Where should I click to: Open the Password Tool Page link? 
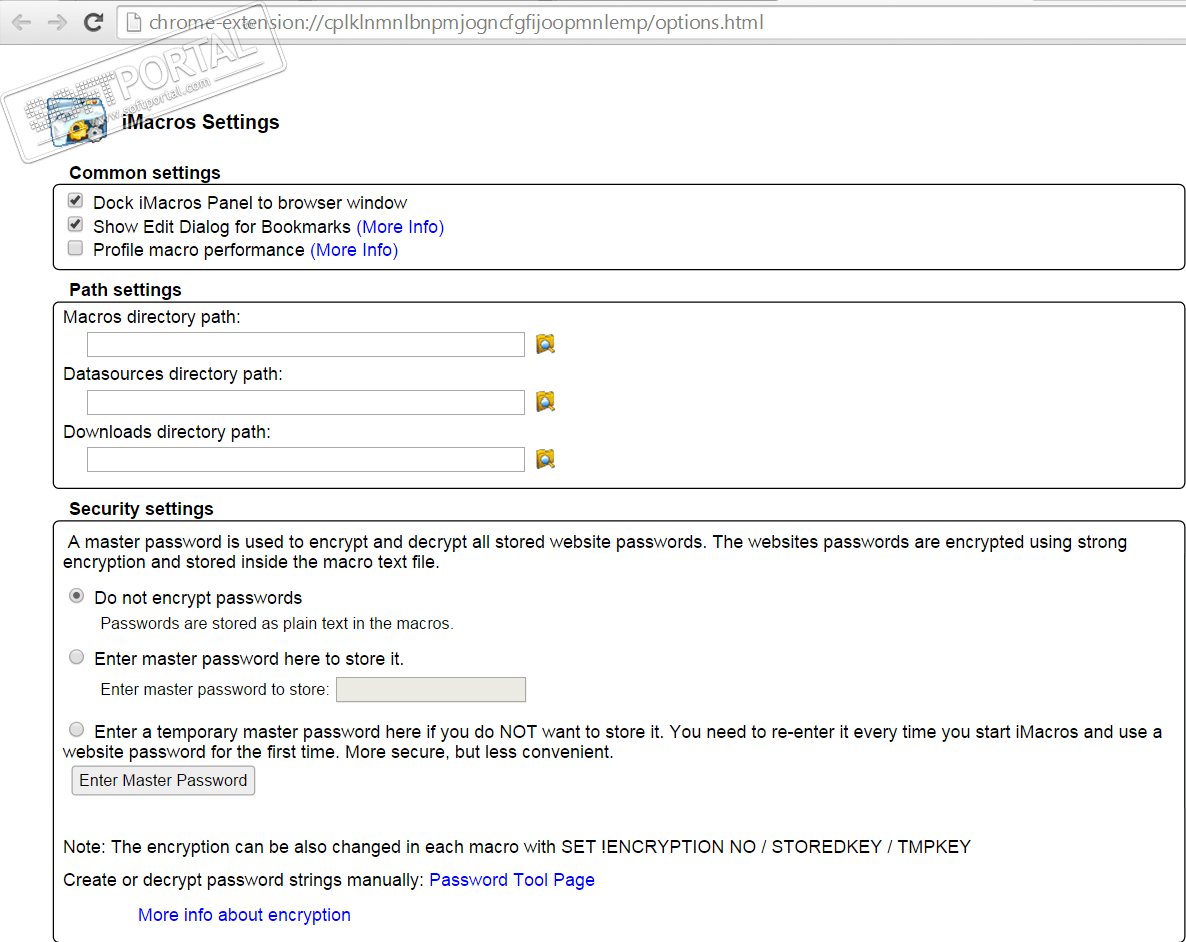pos(512,880)
